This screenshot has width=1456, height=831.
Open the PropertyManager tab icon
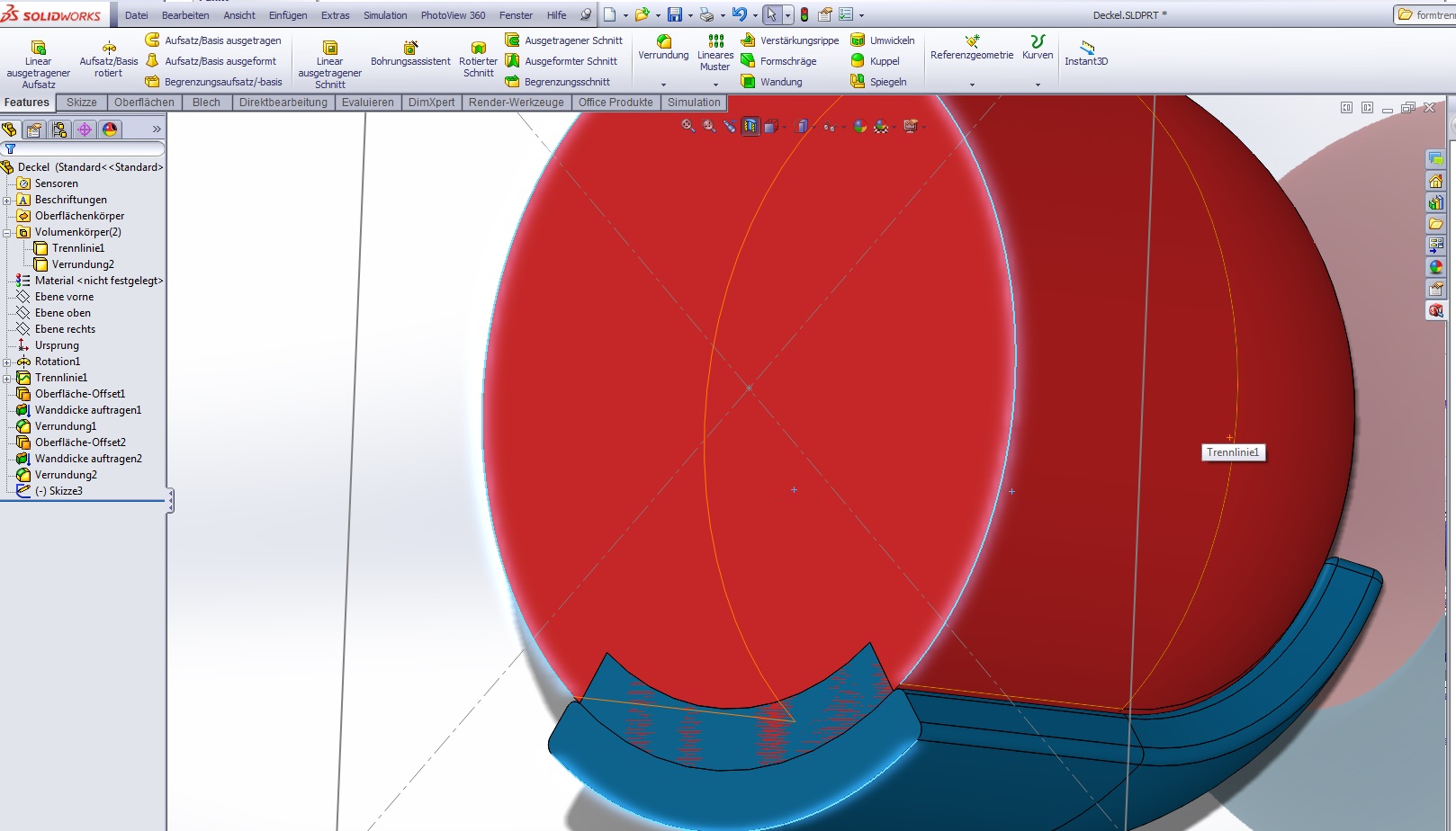tap(34, 130)
